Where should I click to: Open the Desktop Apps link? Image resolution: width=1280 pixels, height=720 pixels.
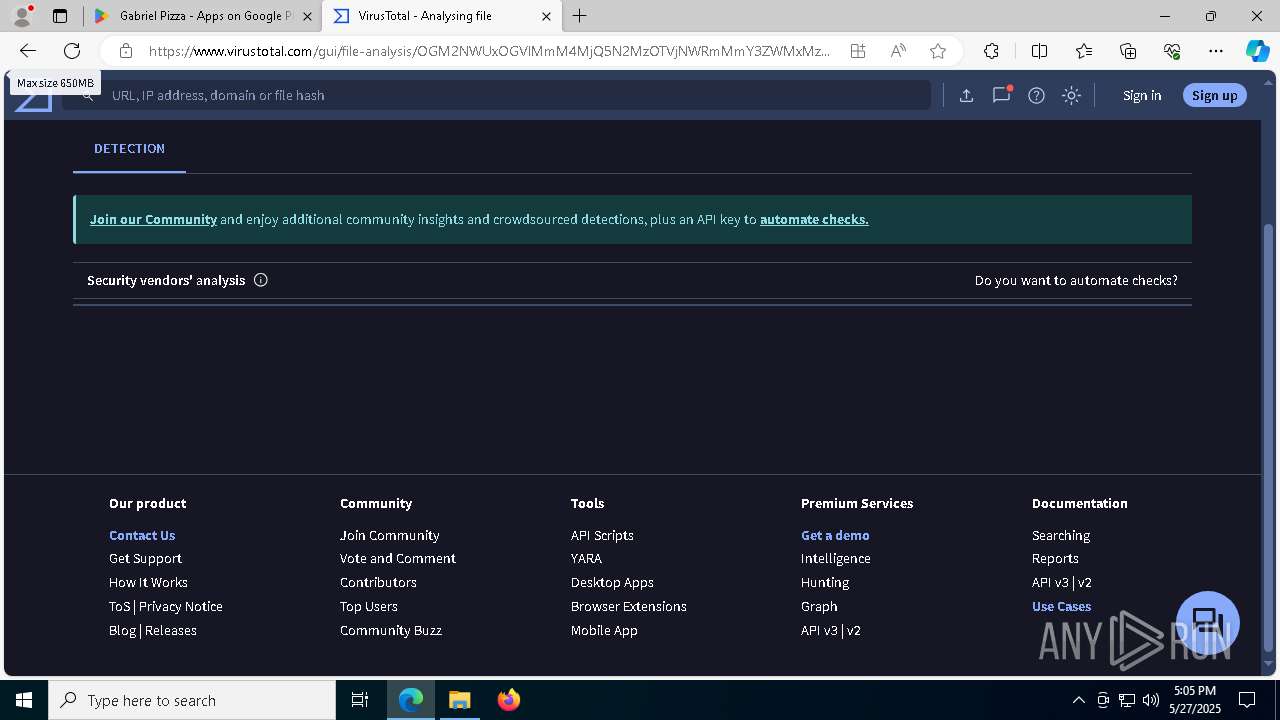(x=612, y=582)
